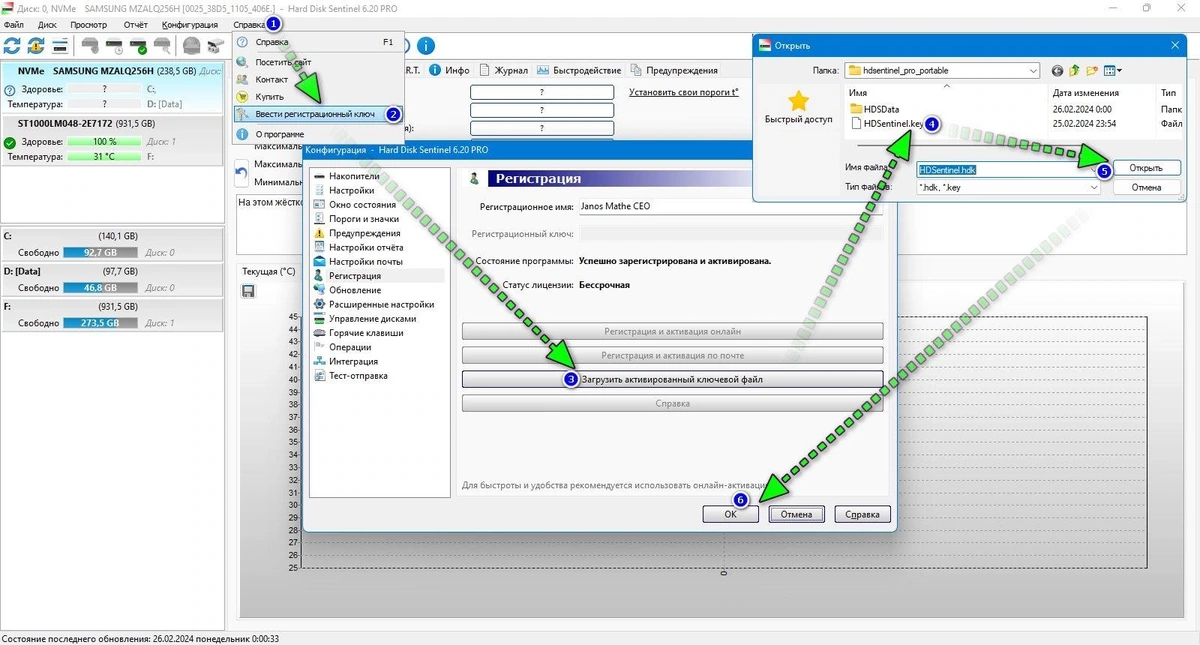Screen dimensions: 1200x645
Task: Choose Справка F1 entry in the help menu
Action: tap(318, 43)
